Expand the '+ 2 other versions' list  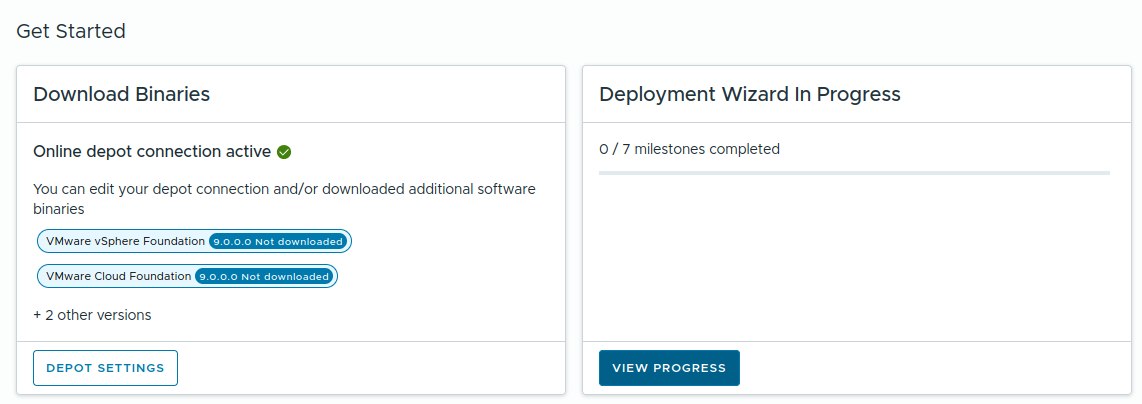tap(92, 315)
